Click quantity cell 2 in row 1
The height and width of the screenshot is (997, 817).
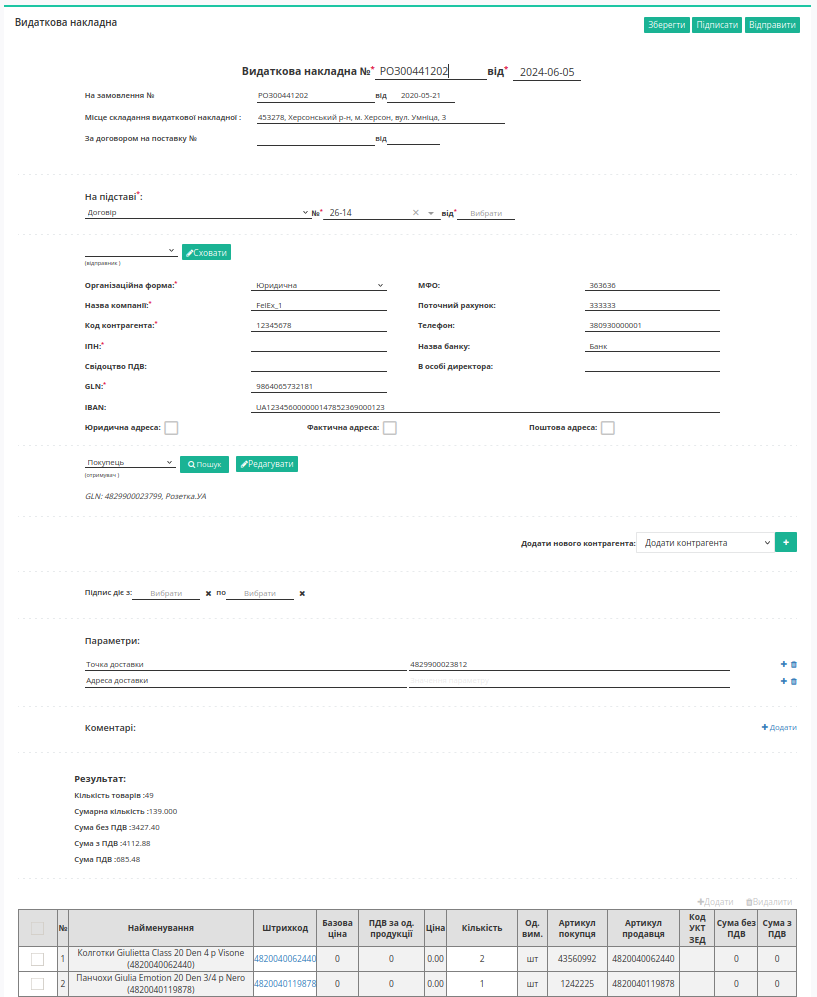click(482, 958)
